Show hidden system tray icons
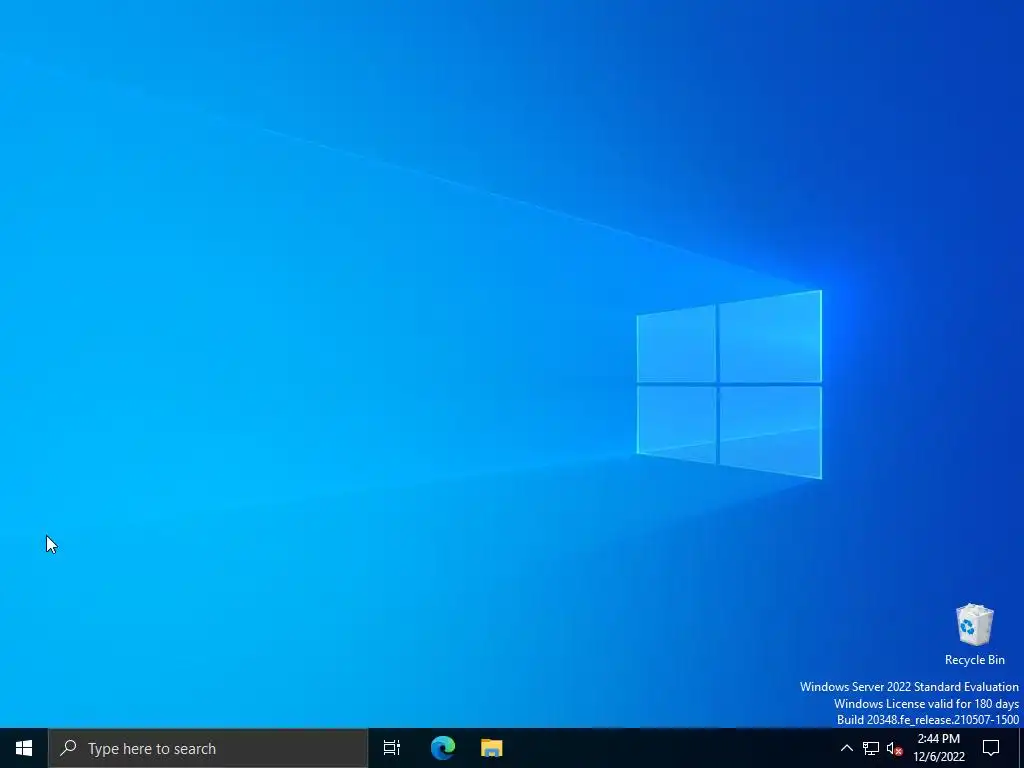Screen dimensions: 1024x768 846,748
